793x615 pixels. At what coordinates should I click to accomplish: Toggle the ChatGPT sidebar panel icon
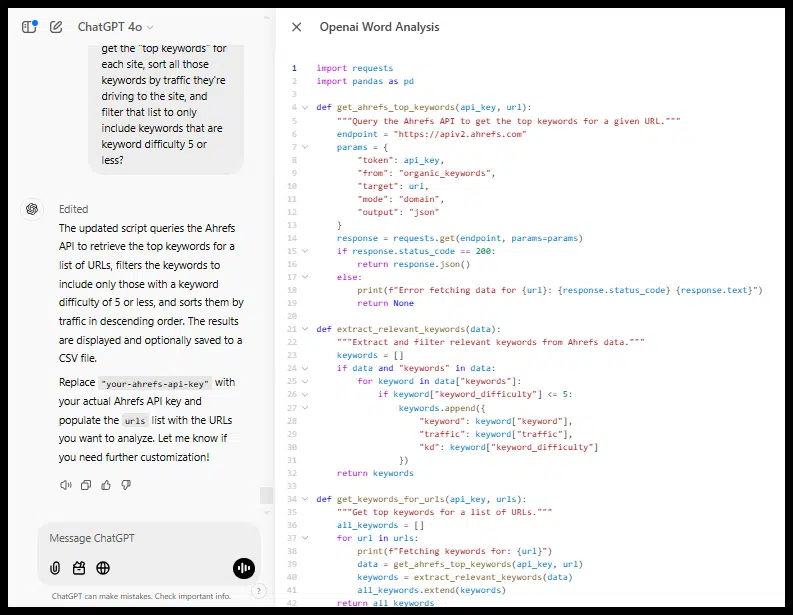[30, 27]
